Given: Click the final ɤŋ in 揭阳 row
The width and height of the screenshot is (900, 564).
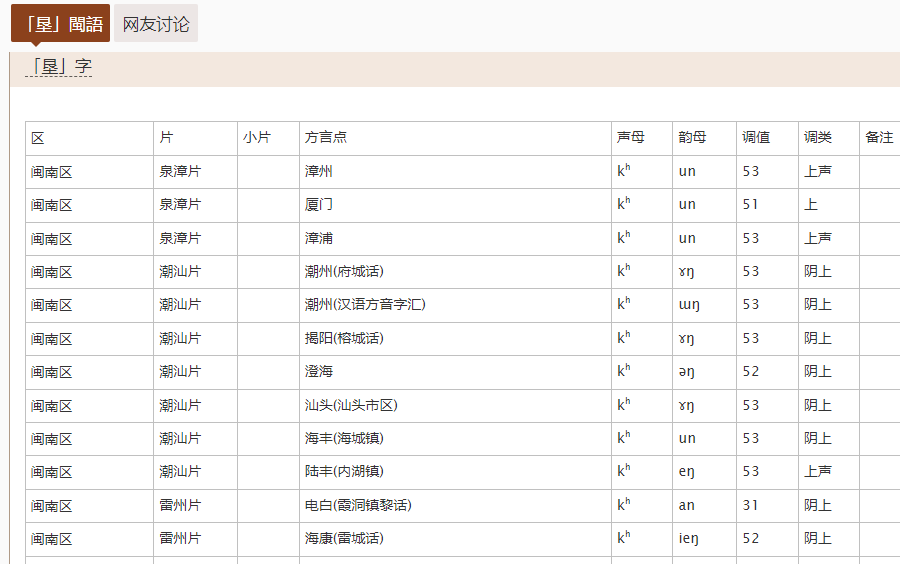Looking at the screenshot, I should coord(686,340).
